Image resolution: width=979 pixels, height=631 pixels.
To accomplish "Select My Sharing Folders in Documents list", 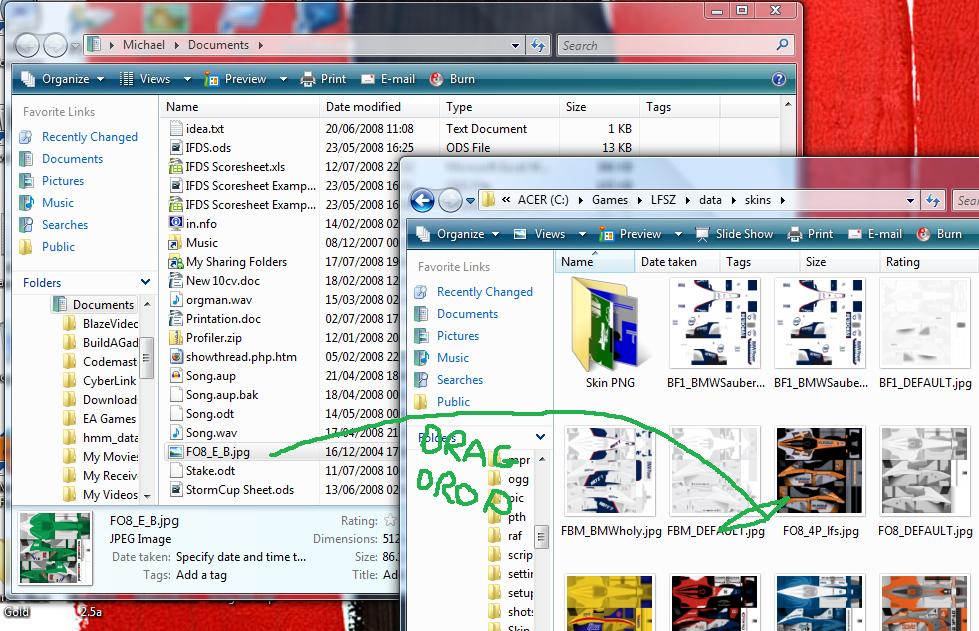I will pos(228,262).
